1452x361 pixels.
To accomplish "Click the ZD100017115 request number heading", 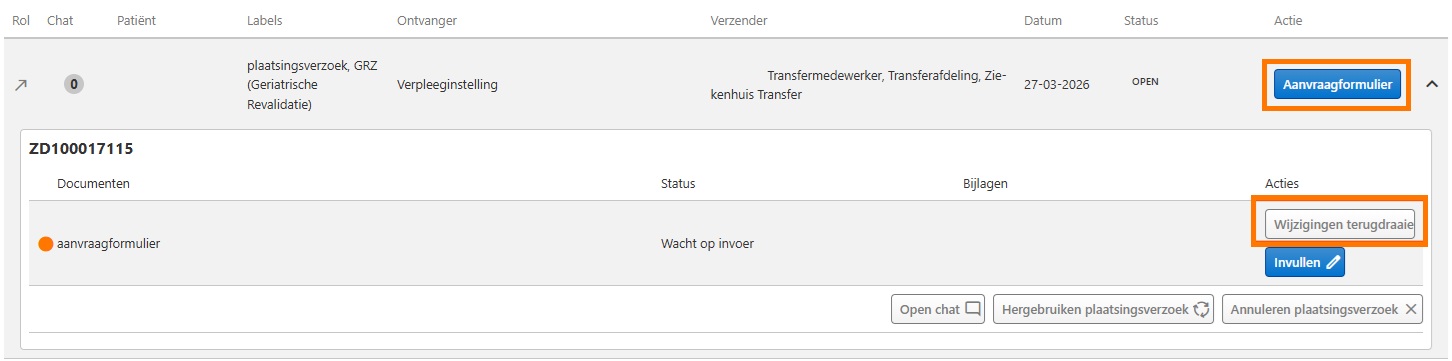I will coord(82,148).
